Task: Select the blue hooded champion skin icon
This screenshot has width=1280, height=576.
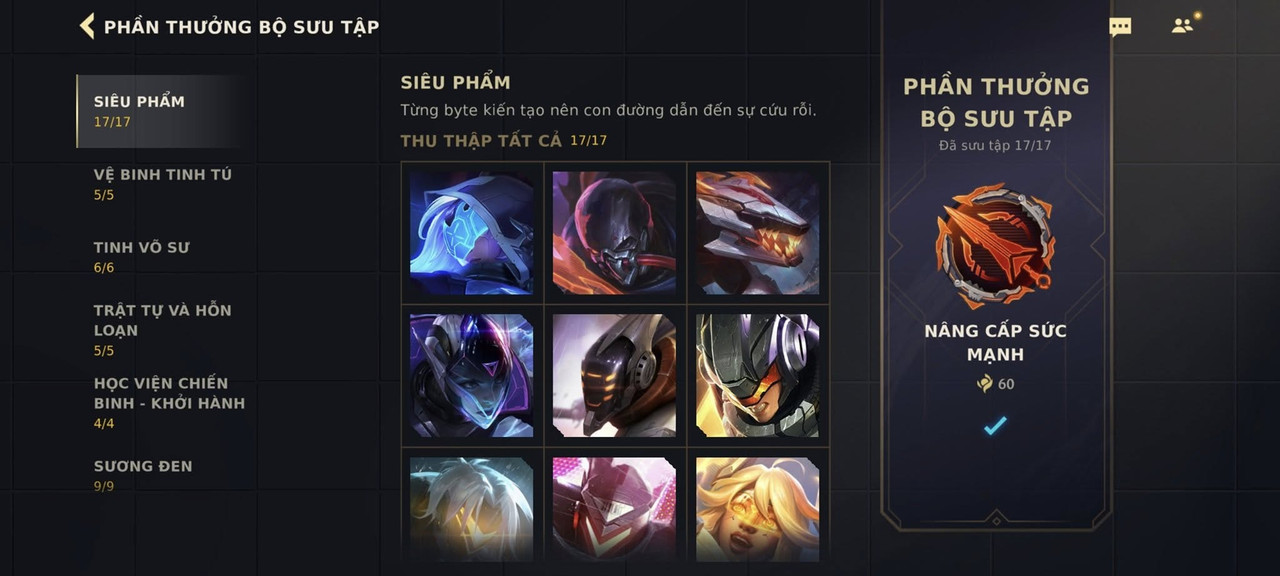Action: 472,233
